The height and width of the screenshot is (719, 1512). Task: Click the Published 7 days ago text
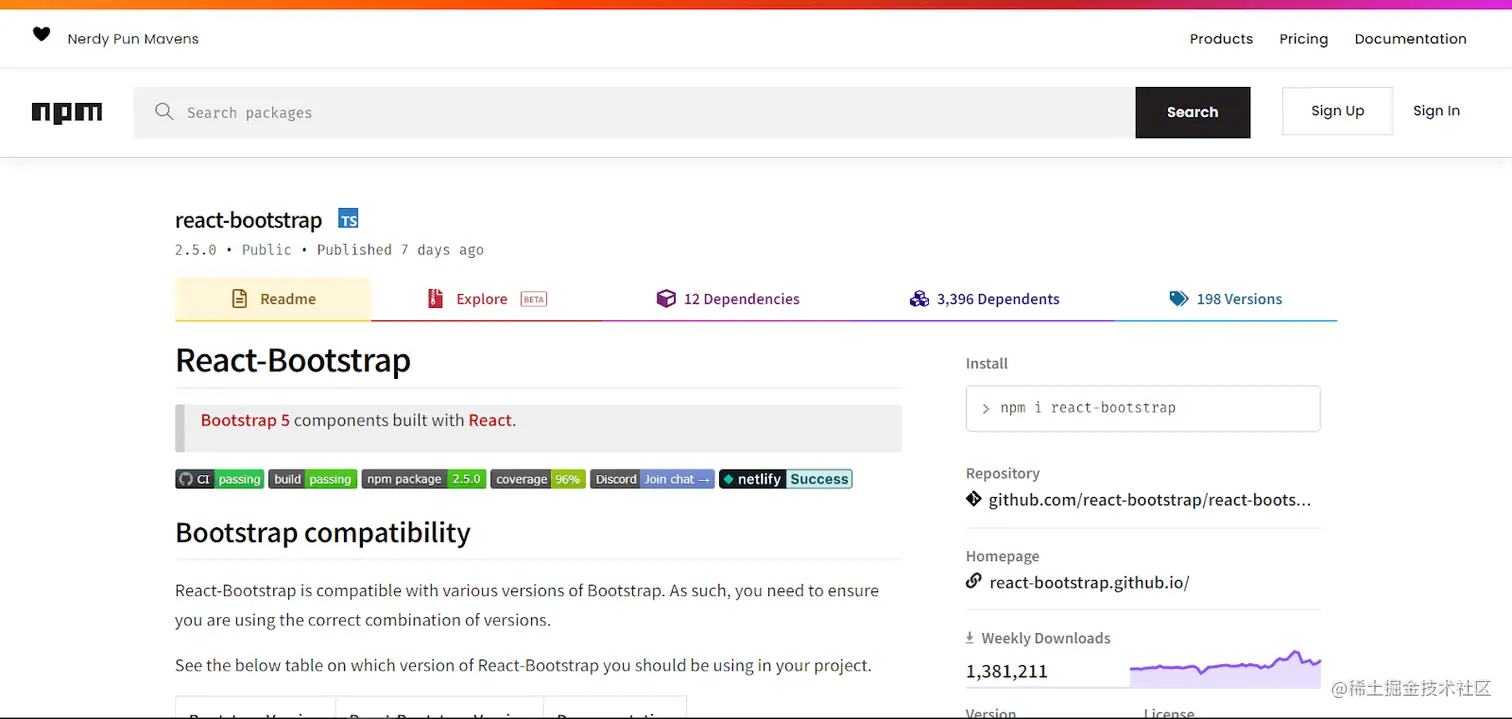click(x=400, y=250)
